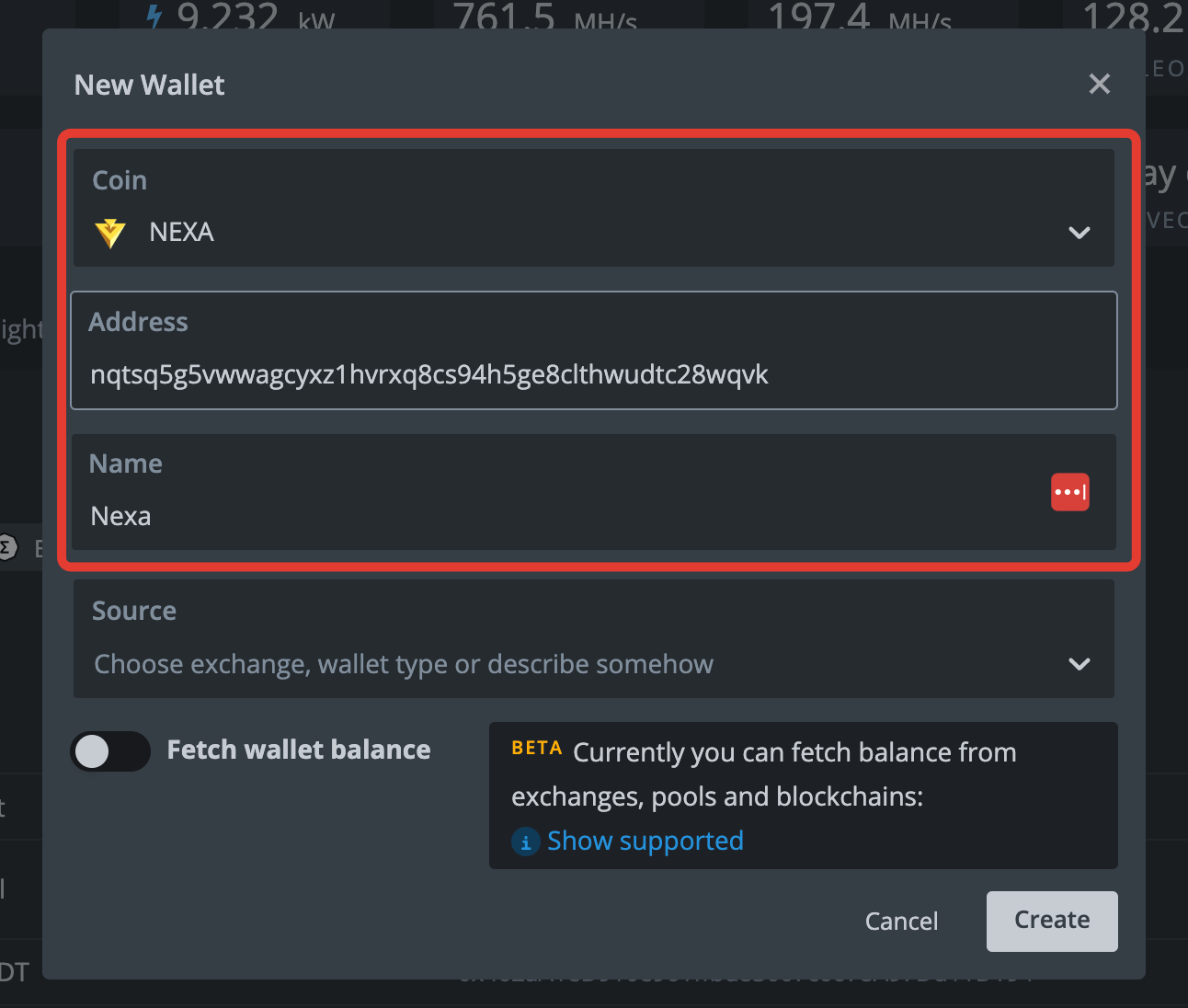
Task: Click the Coin dropdown chevron
Action: point(1079,233)
